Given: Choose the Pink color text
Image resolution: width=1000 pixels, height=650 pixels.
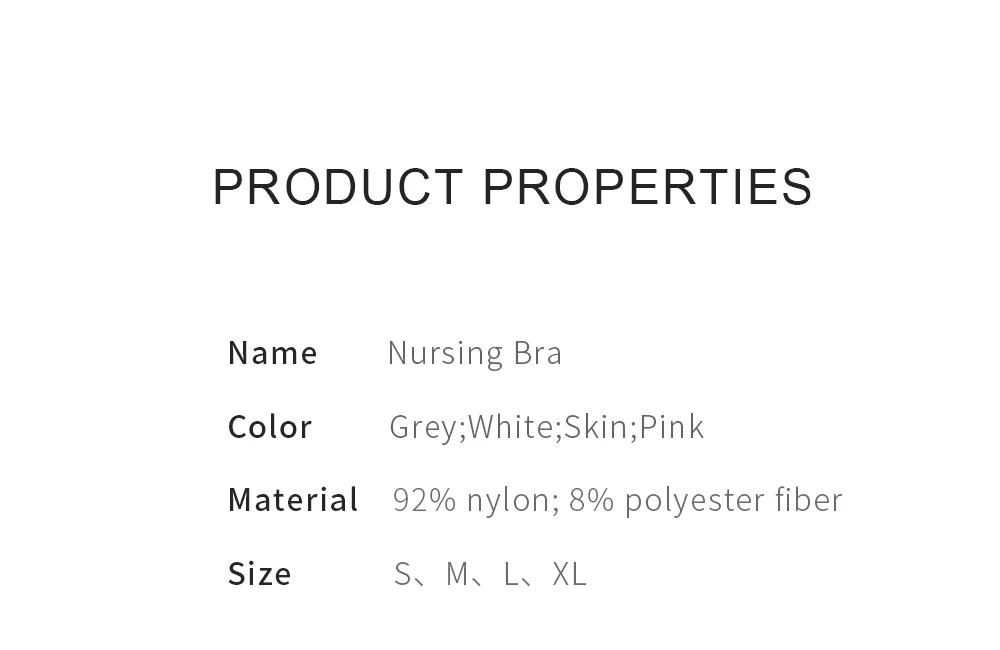Looking at the screenshot, I should click(672, 427).
